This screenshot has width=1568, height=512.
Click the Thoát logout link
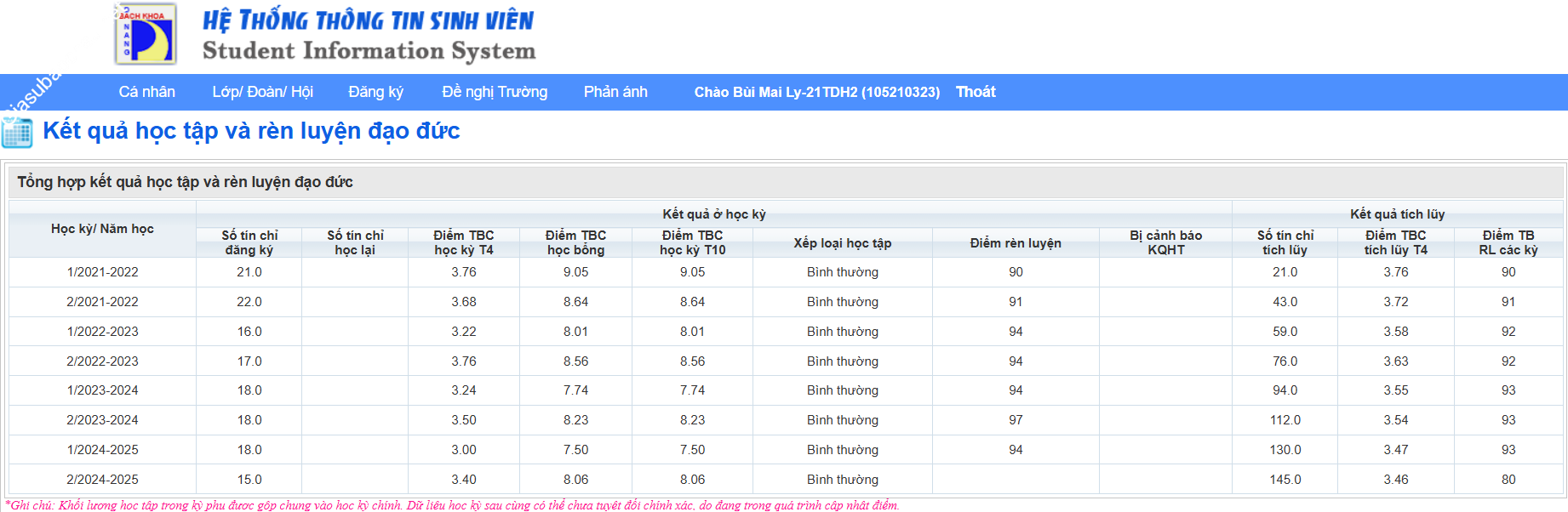(x=975, y=92)
